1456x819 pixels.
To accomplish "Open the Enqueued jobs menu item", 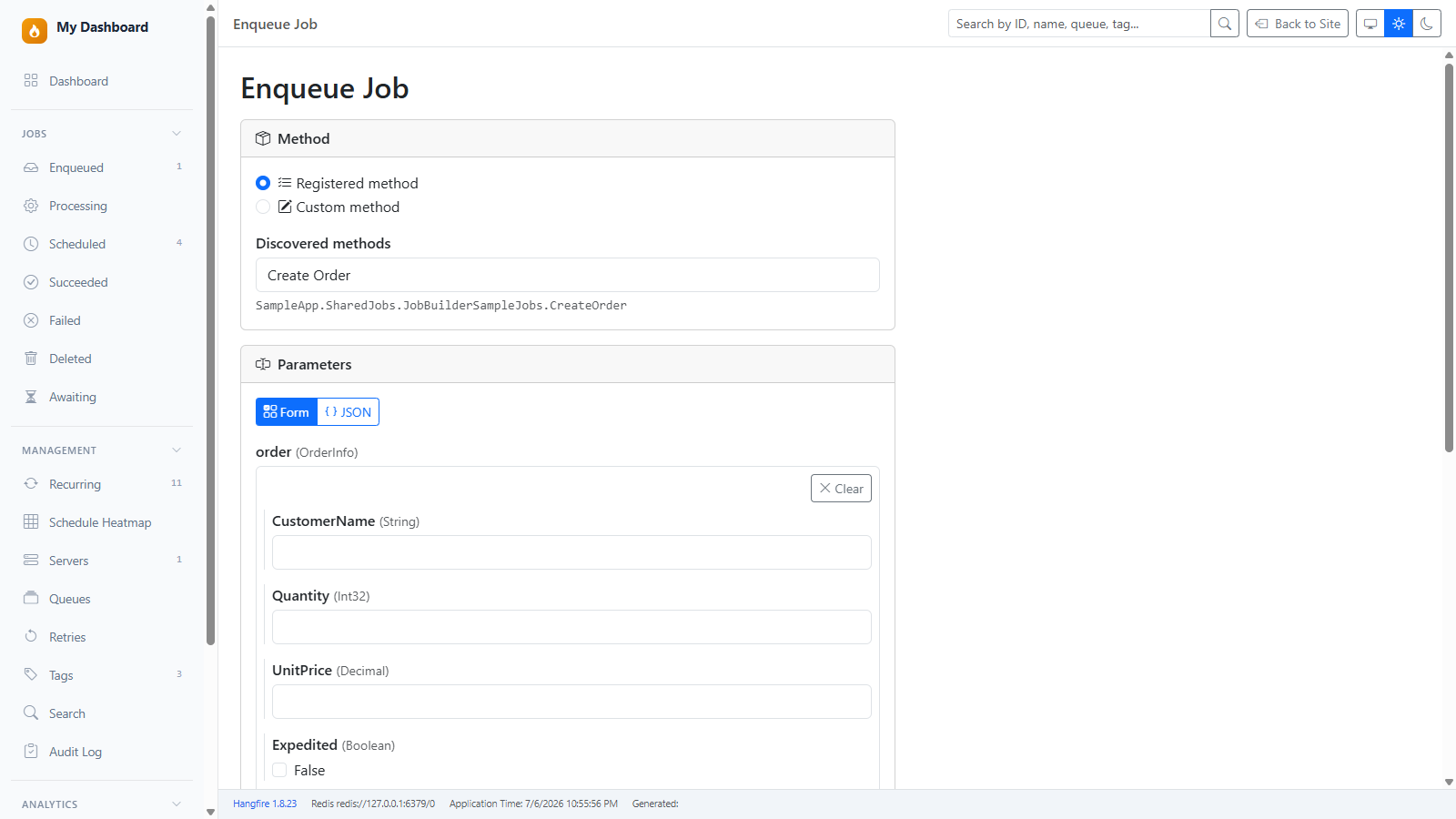I will tap(102, 167).
